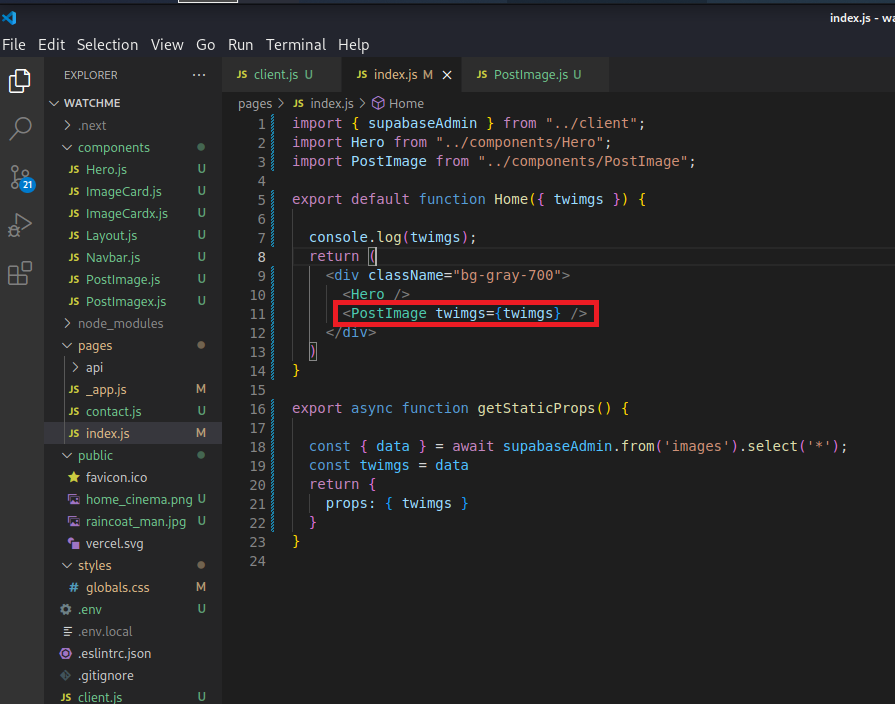Open PostImage.js in the explorer tree
This screenshot has height=704, width=895.
pyautogui.click(x=133, y=279)
